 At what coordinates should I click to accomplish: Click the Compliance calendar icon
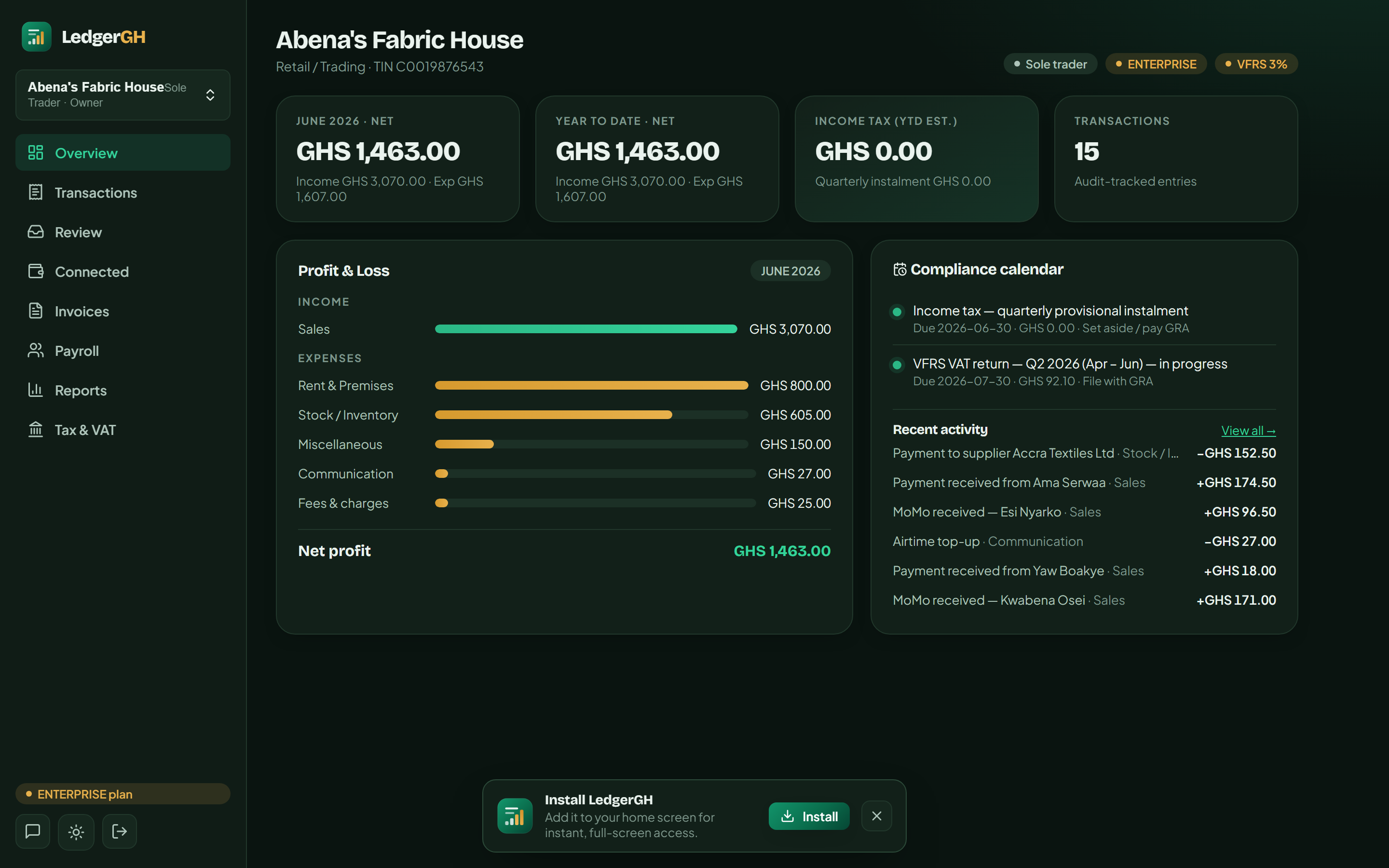899,269
